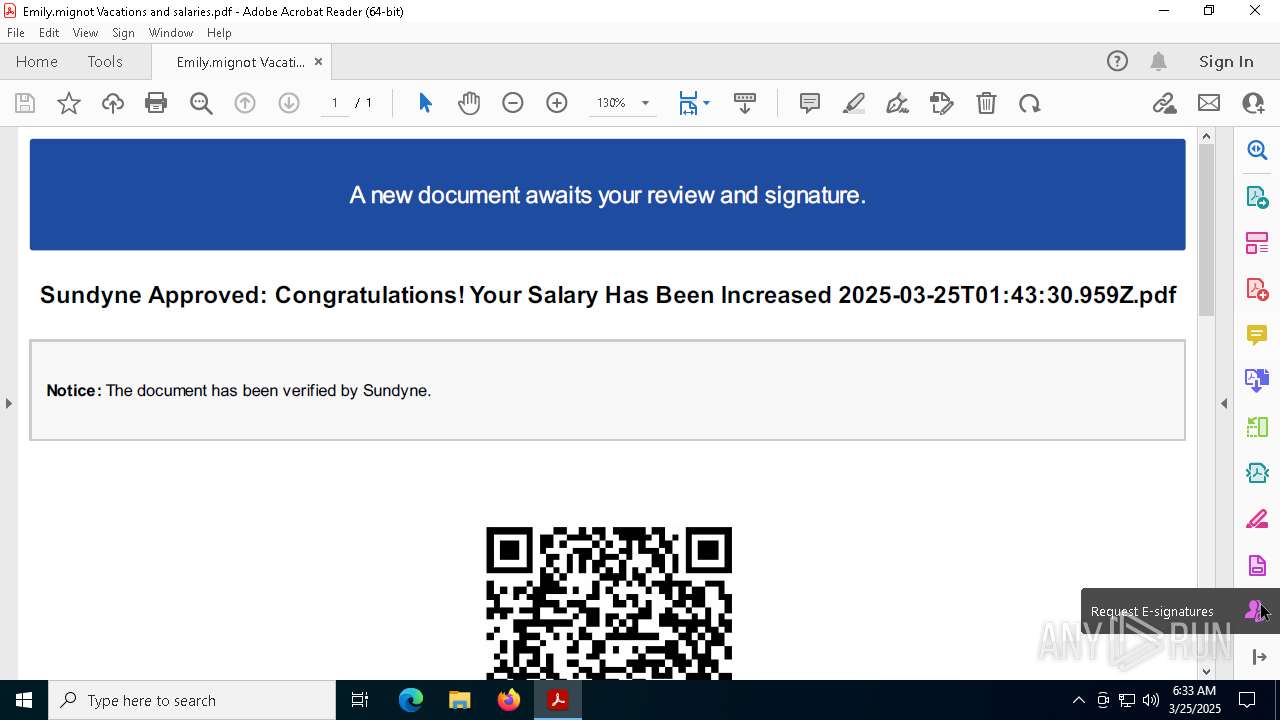1280x720 pixels.
Task: Open the Help menu
Action: point(219,33)
